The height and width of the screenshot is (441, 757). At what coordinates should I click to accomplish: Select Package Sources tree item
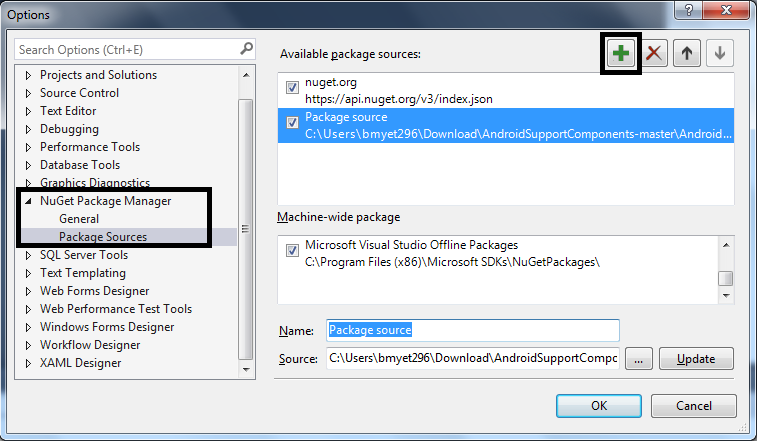(x=103, y=237)
